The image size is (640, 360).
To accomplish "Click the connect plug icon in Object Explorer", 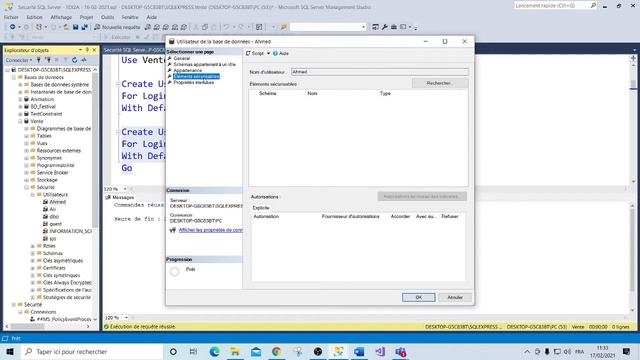I will 39,60.
